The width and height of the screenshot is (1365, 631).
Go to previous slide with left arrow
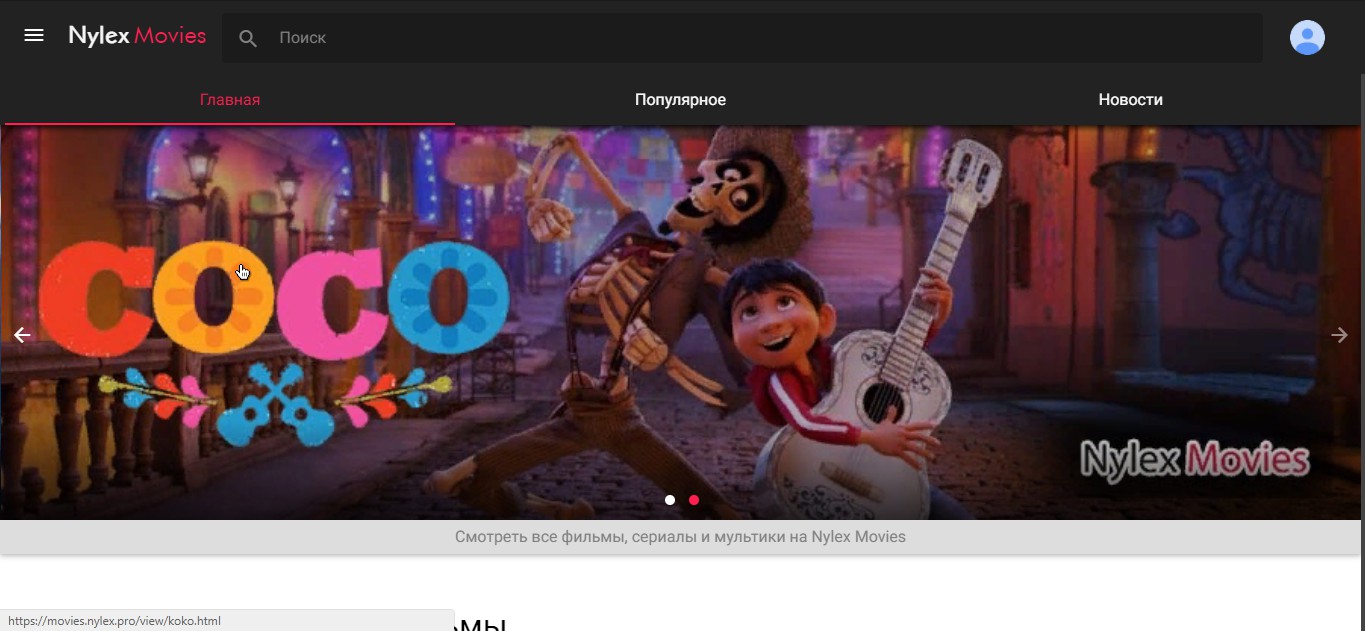click(x=22, y=335)
